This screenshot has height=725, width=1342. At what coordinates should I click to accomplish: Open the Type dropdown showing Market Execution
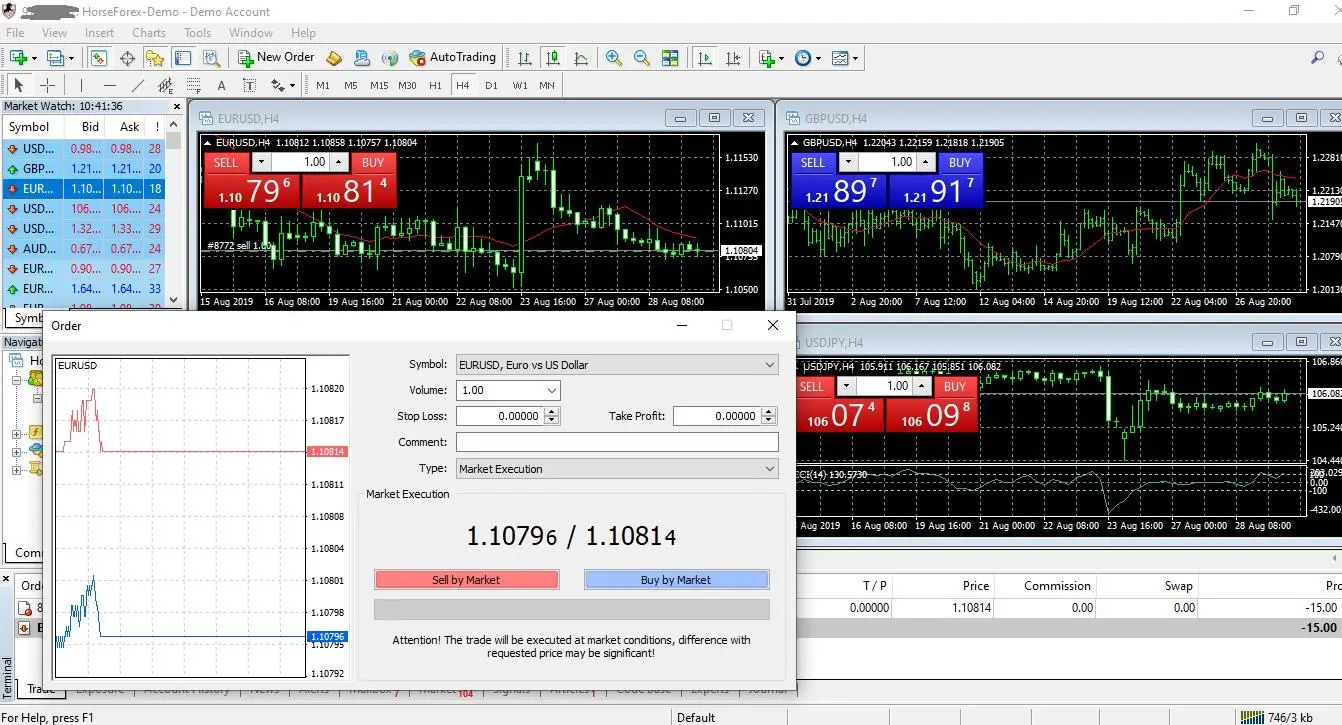pyautogui.click(x=616, y=468)
